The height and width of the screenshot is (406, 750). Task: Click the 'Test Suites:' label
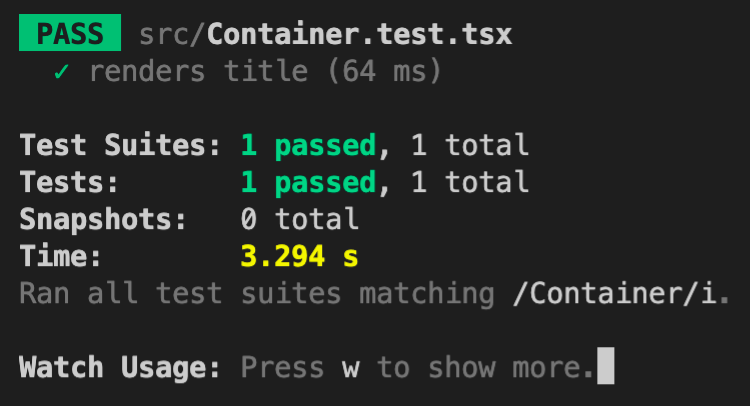(x=120, y=146)
